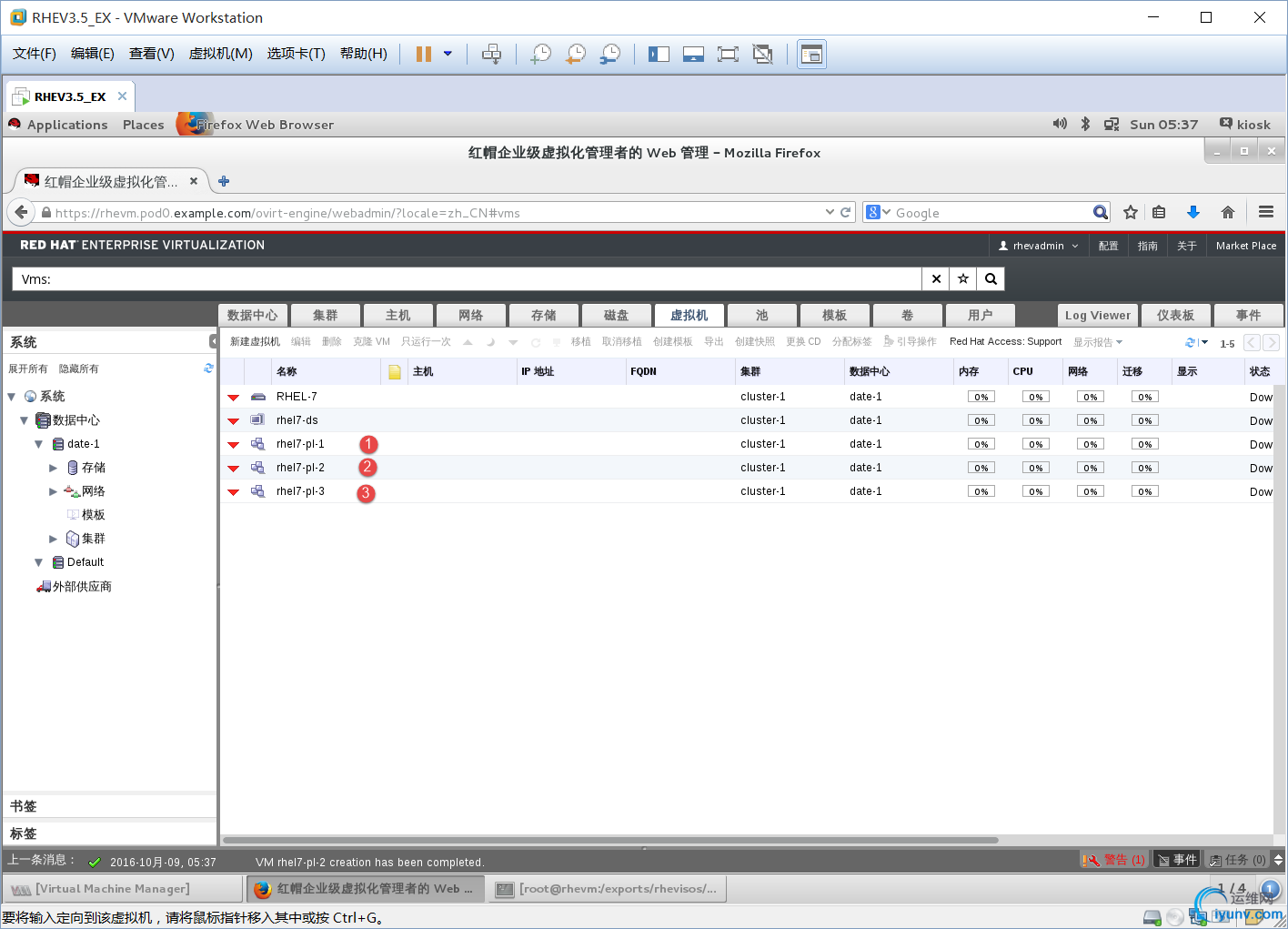This screenshot has height=929, width=1288.
Task: Click in the Vms: search field
Action: 467,279
